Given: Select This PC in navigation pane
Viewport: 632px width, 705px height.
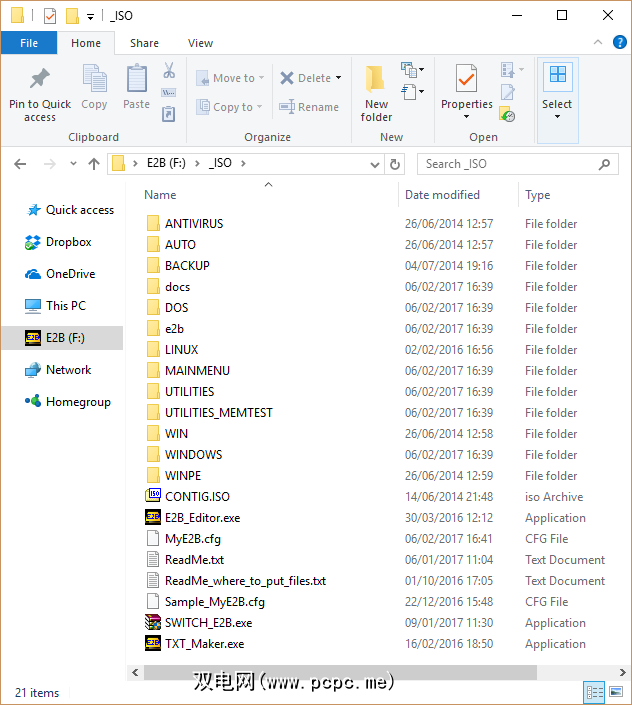Looking at the screenshot, I should click(55, 306).
